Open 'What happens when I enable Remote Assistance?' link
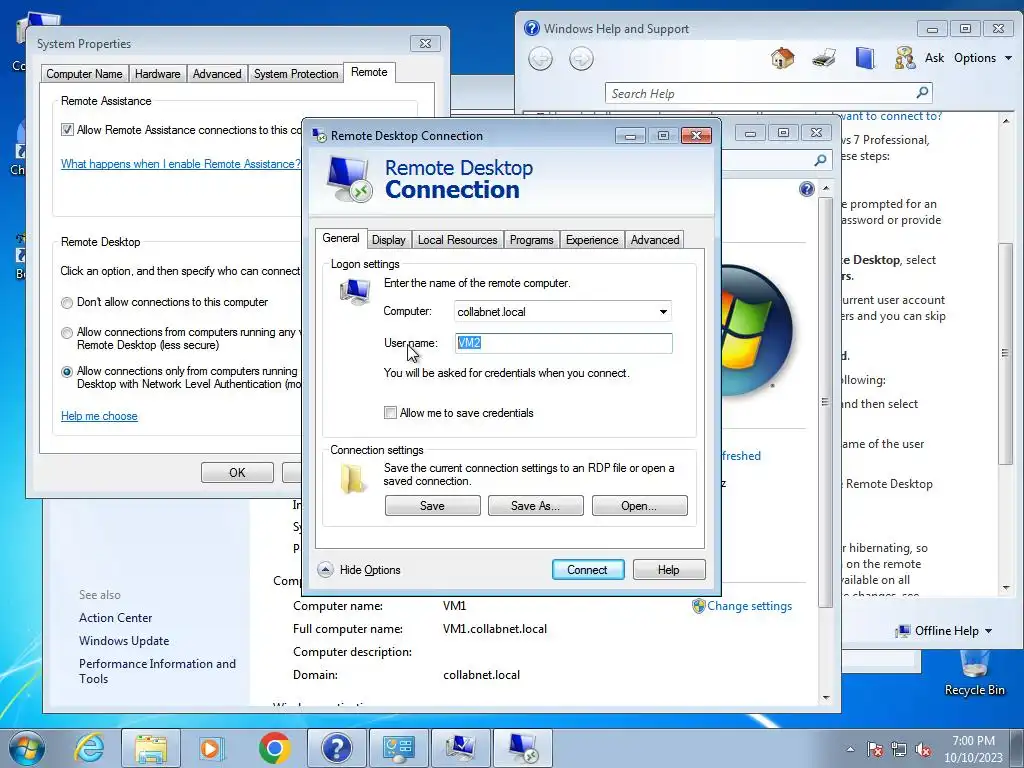Image resolution: width=1024 pixels, height=768 pixels. (x=181, y=164)
